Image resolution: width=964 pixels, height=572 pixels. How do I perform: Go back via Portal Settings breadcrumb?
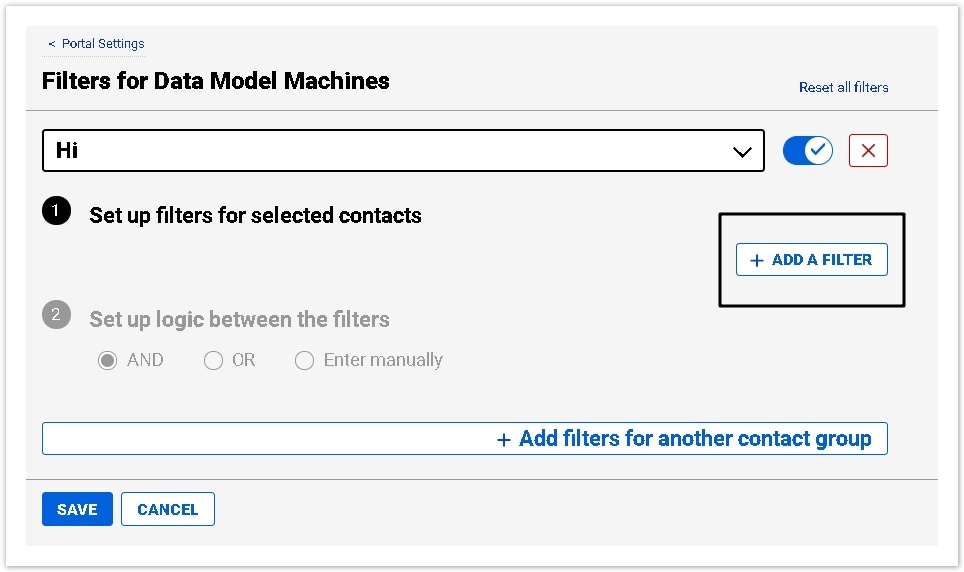[103, 44]
